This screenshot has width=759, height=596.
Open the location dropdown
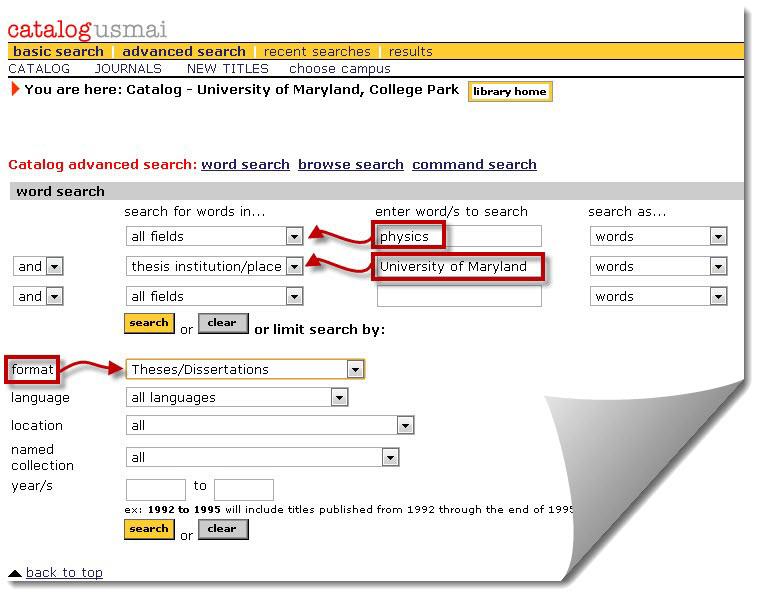tap(270, 426)
